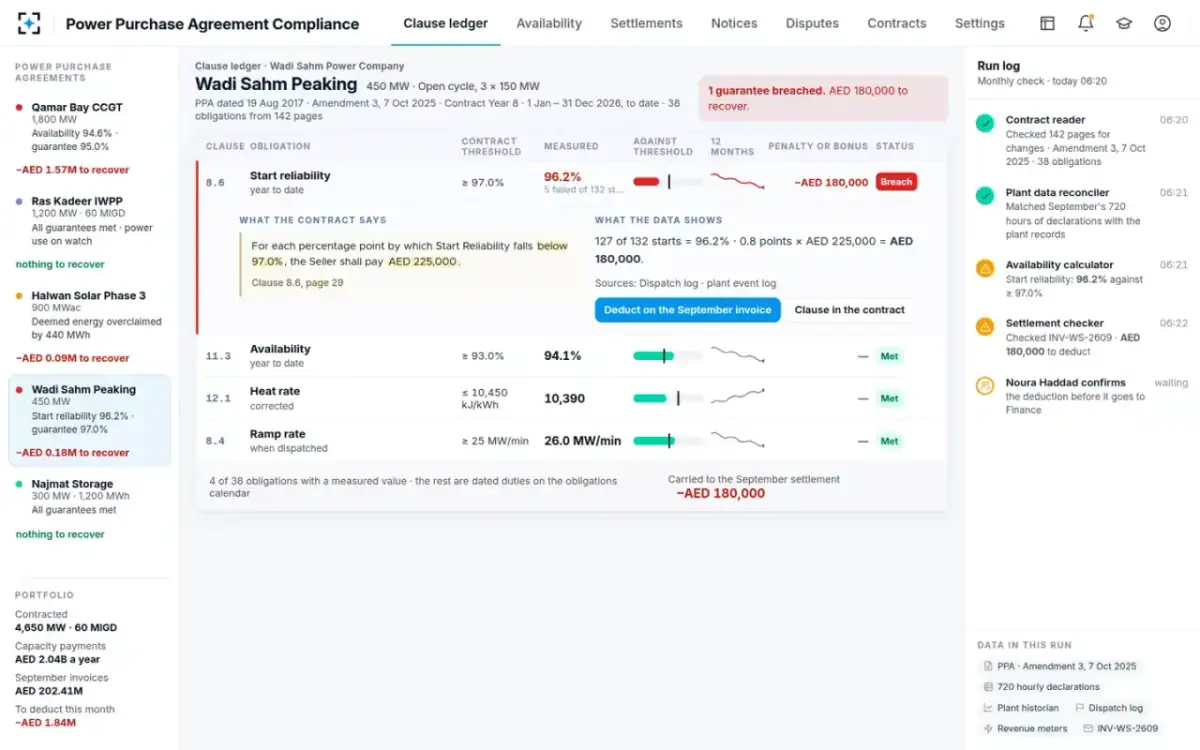Click the Met badge for Heat rate
Screen dimensions: 1200x750
[889, 398]
